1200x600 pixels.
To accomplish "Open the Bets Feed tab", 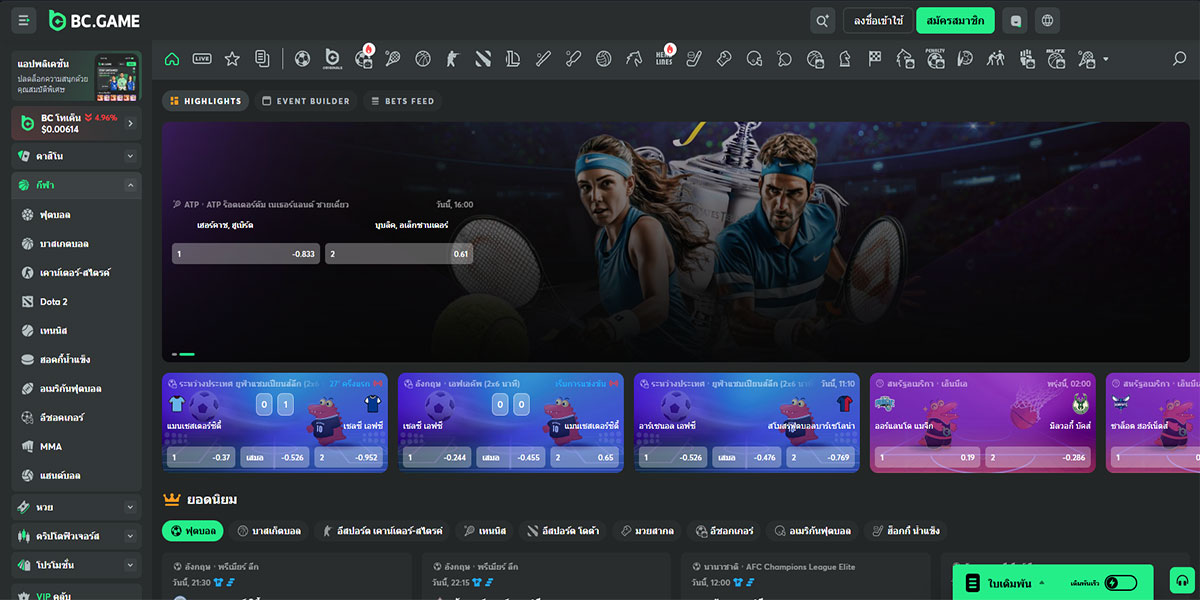I will (402, 101).
